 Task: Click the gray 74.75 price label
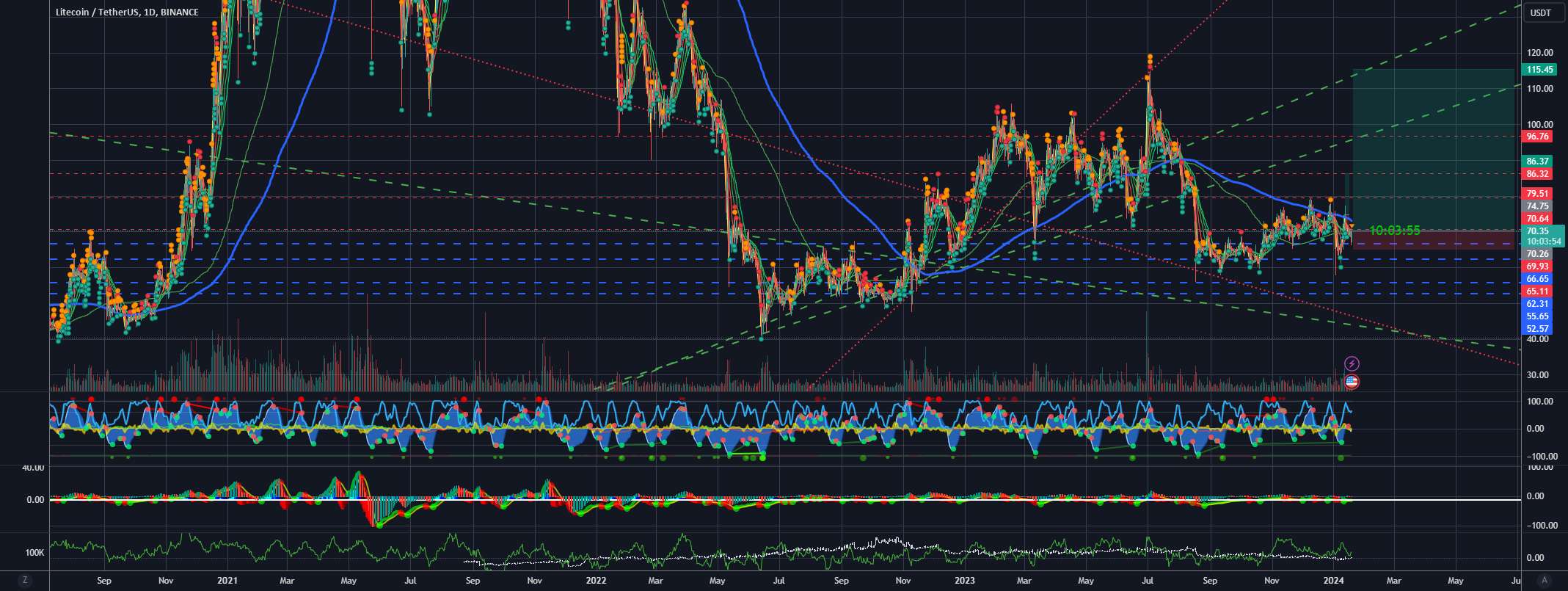pyautogui.click(x=1537, y=206)
